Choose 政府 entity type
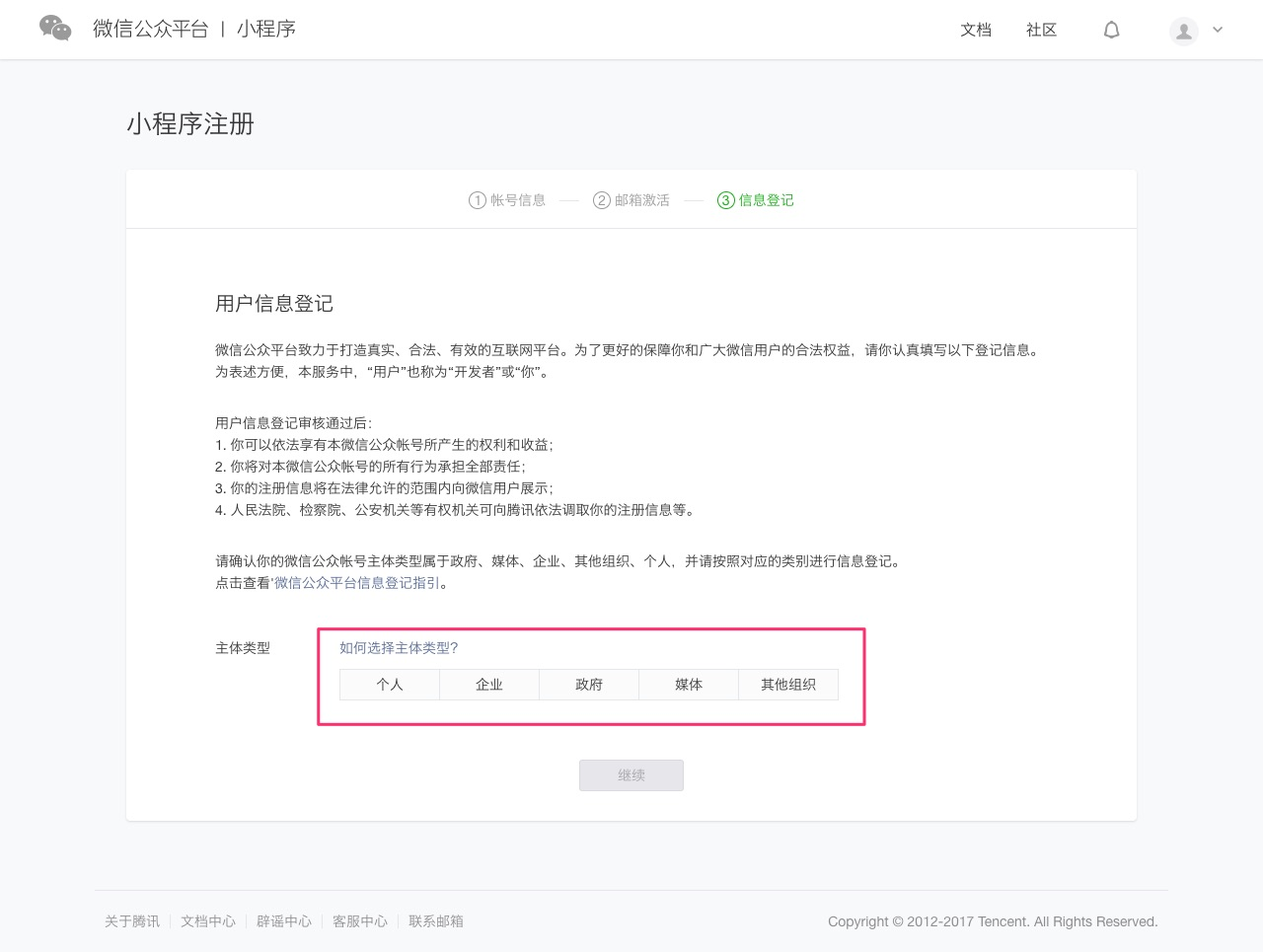Image resolution: width=1263 pixels, height=952 pixels. tap(588, 685)
